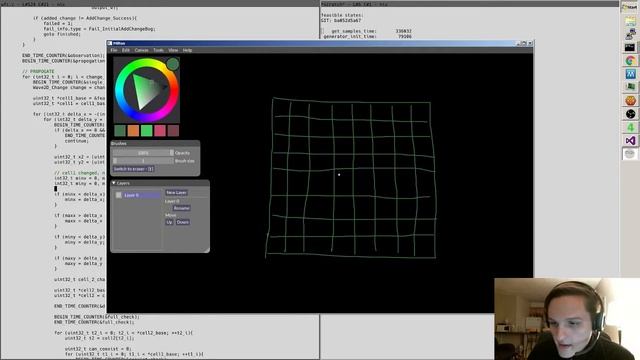Click 'feasible states:' text in right editor
Image resolution: width=640 pixels, height=360 pixels.
click(x=342, y=15)
